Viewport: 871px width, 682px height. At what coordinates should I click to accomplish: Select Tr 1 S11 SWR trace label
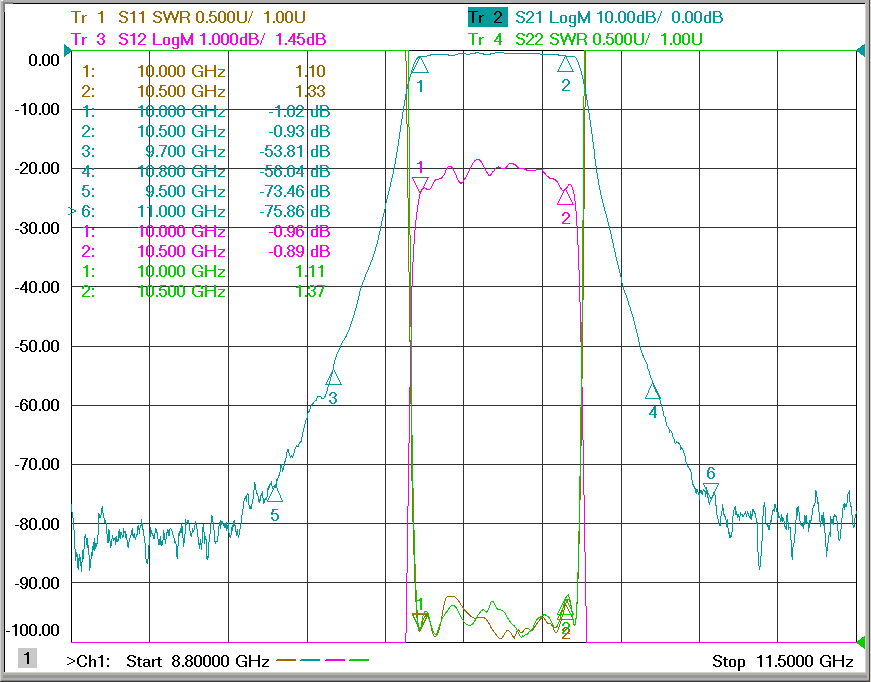pos(188,18)
